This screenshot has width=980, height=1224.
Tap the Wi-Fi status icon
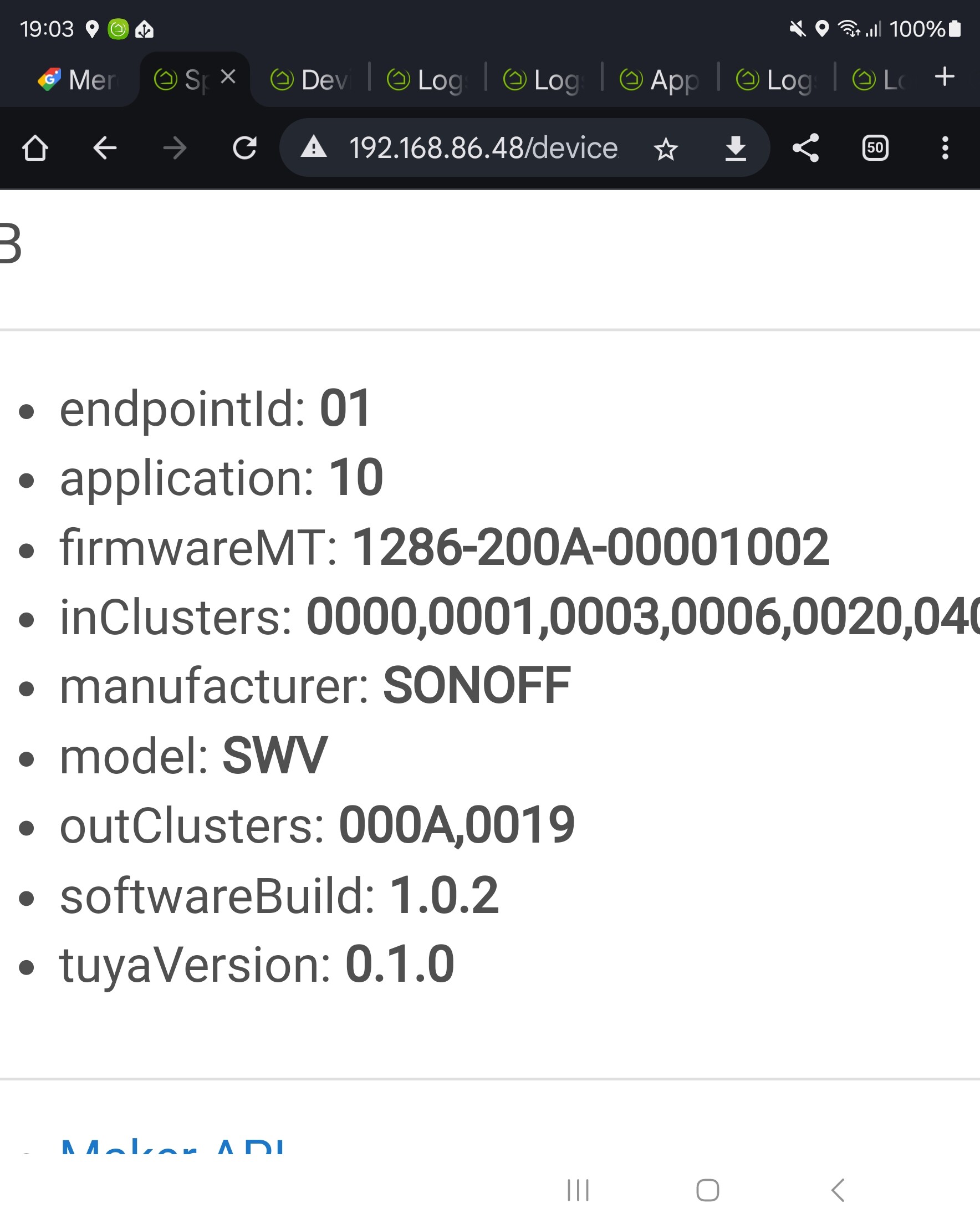point(849,28)
